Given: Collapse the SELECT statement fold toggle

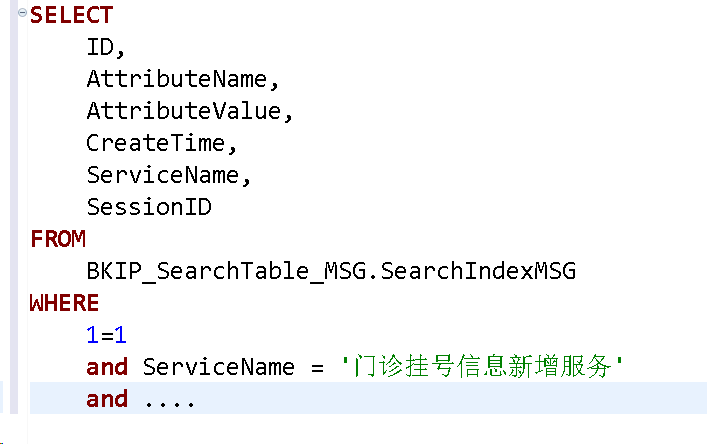Looking at the screenshot, I should 22,14.
